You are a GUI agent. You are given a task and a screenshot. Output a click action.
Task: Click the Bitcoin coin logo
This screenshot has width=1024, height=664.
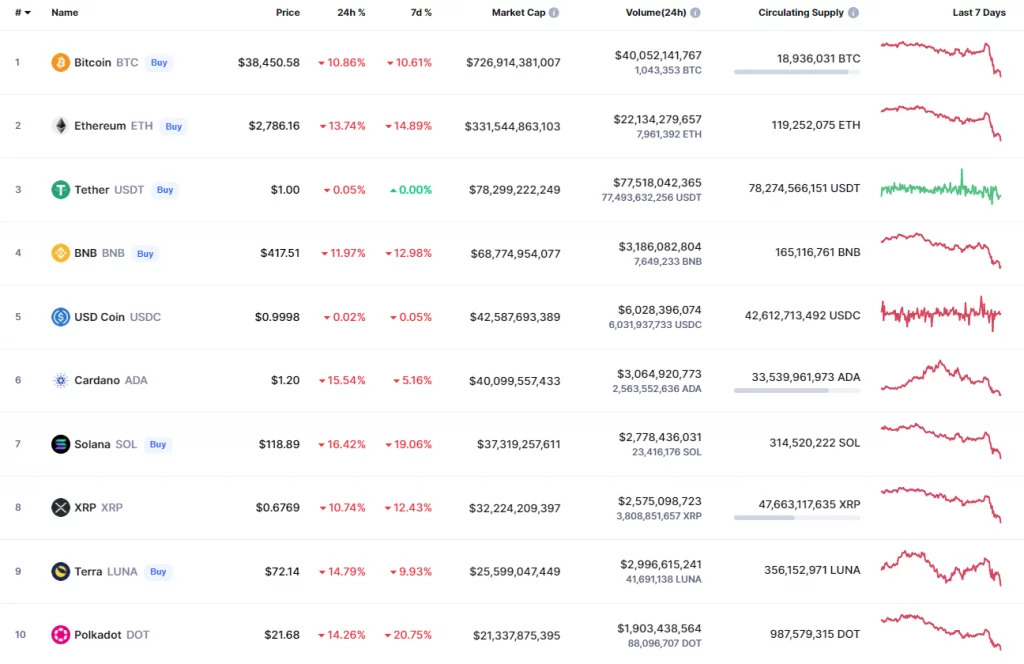click(59, 62)
